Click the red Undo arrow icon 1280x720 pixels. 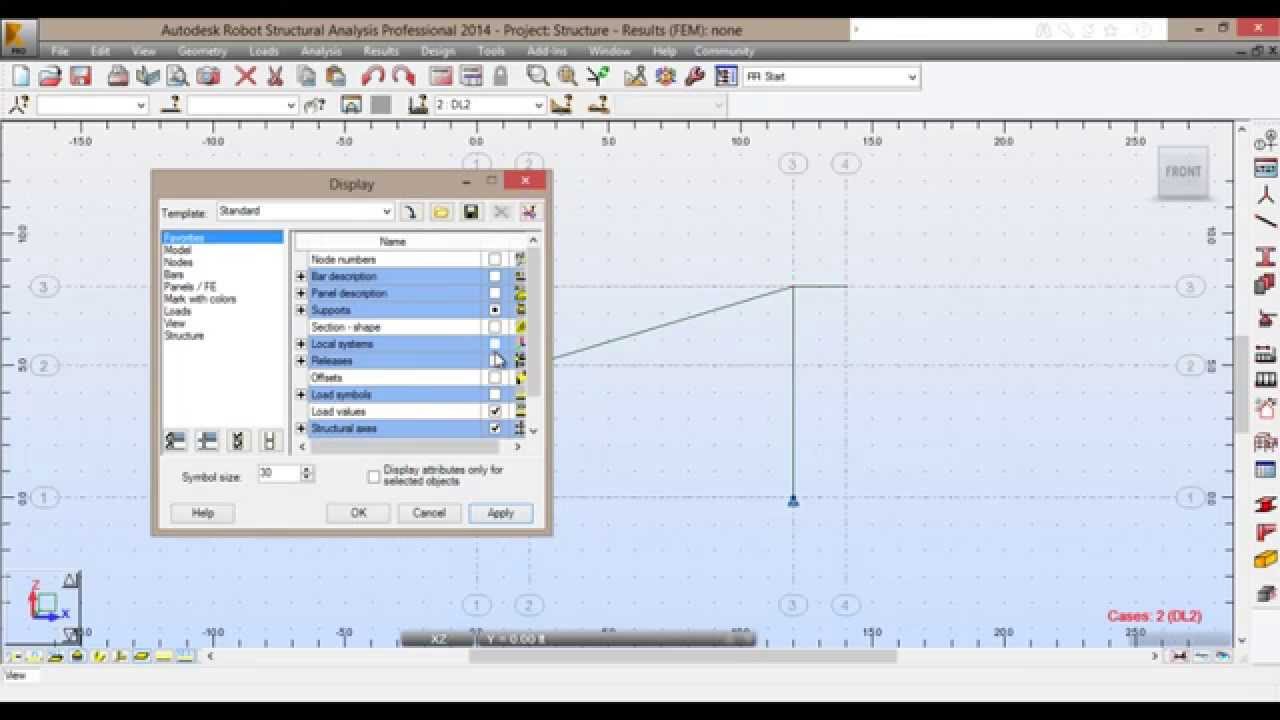coord(373,76)
